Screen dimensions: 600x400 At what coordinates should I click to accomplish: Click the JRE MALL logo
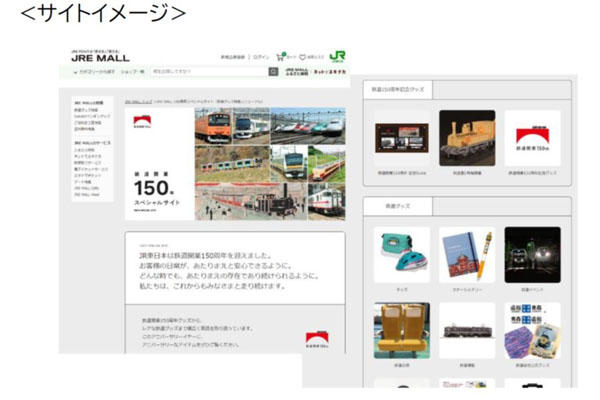tap(100, 58)
